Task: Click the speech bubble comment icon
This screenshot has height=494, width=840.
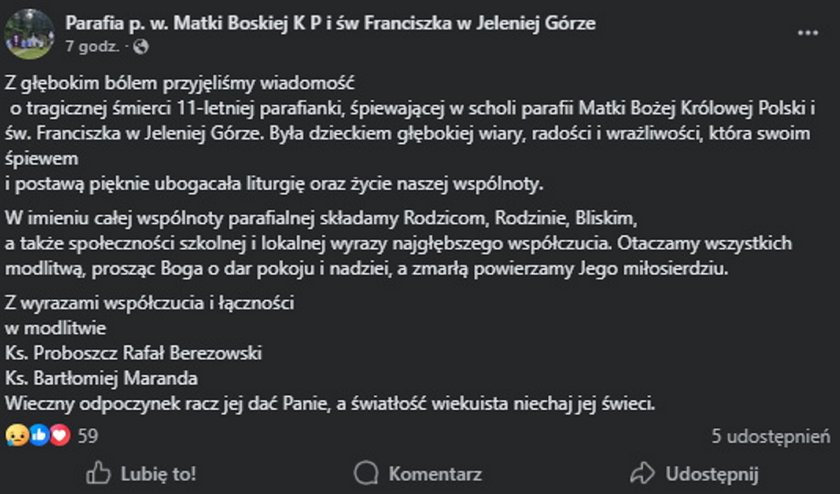Action: click(366, 473)
